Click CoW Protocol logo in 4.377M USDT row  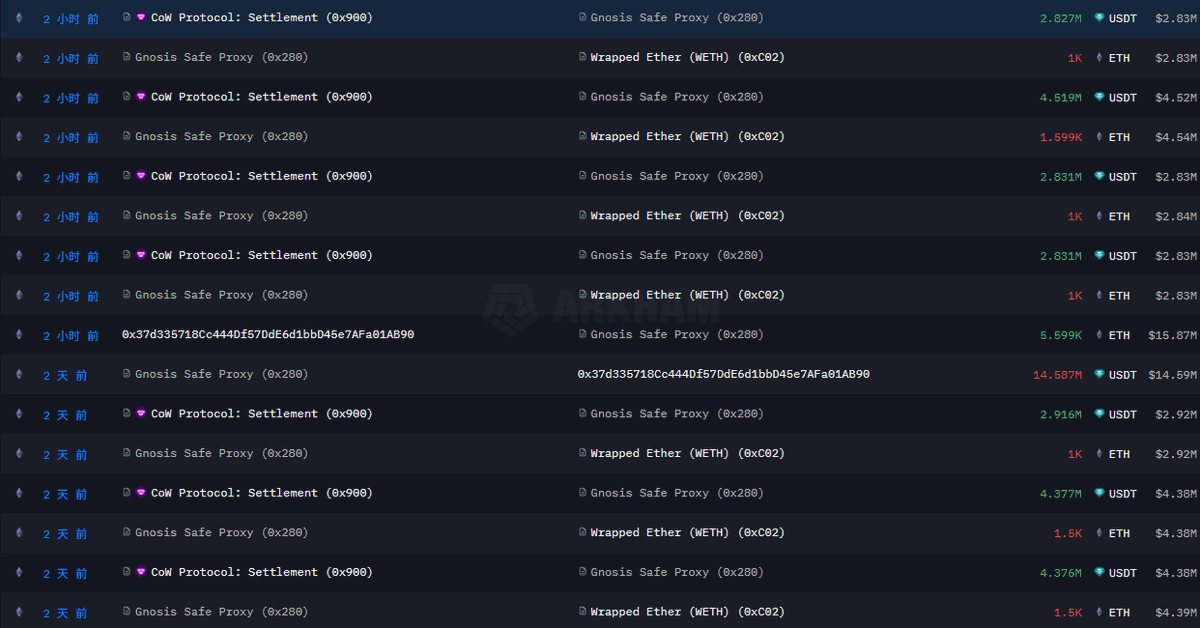(x=141, y=493)
